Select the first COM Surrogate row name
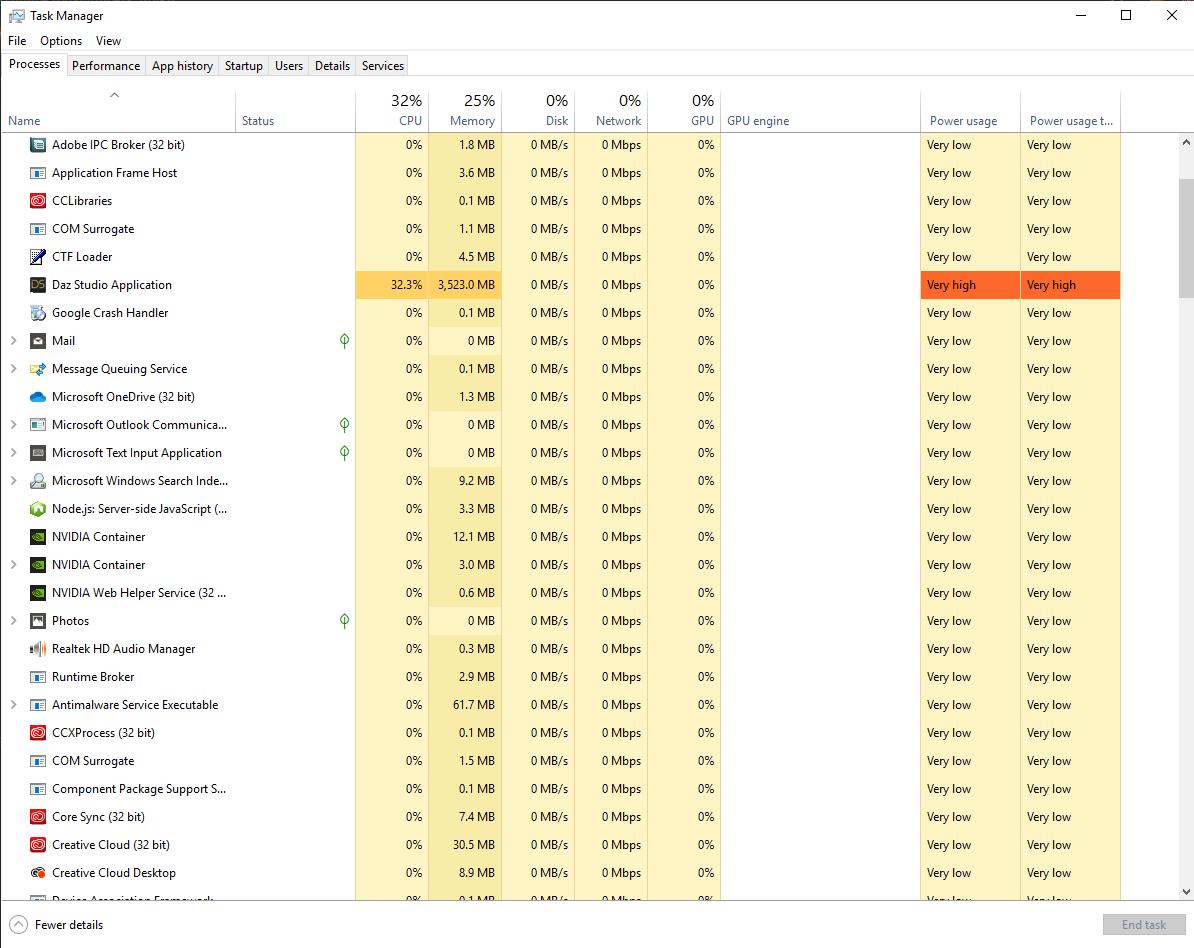Viewport: 1194px width, 948px height. point(93,229)
